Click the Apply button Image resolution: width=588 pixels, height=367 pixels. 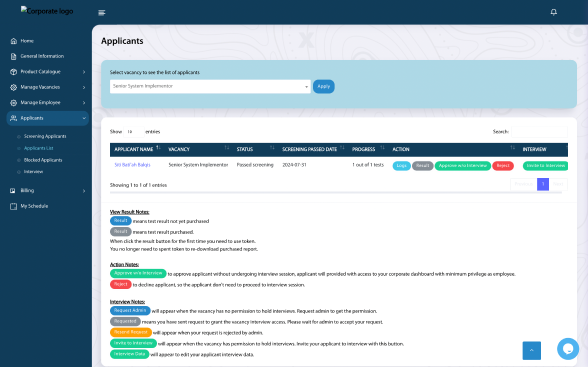coord(324,87)
